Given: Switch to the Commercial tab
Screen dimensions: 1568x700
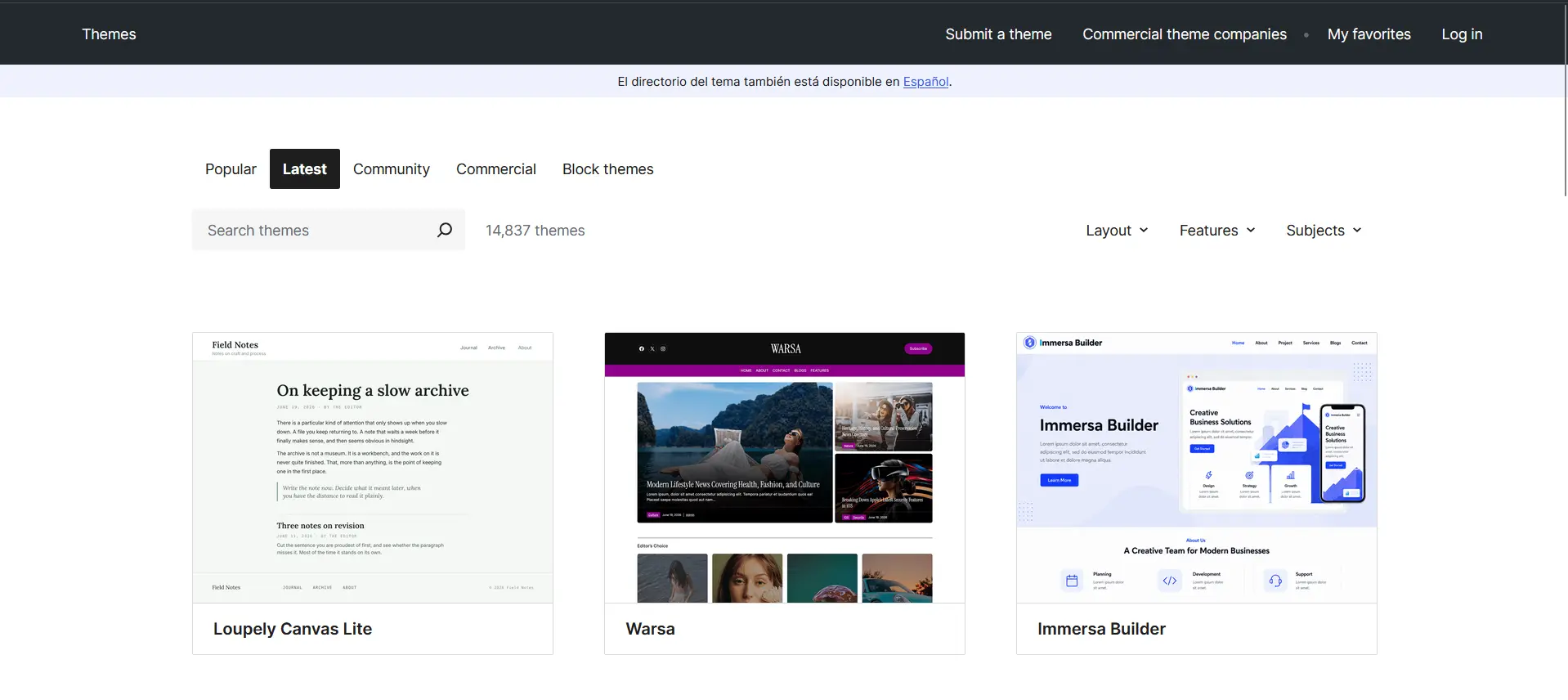Looking at the screenshot, I should pyautogui.click(x=496, y=169).
